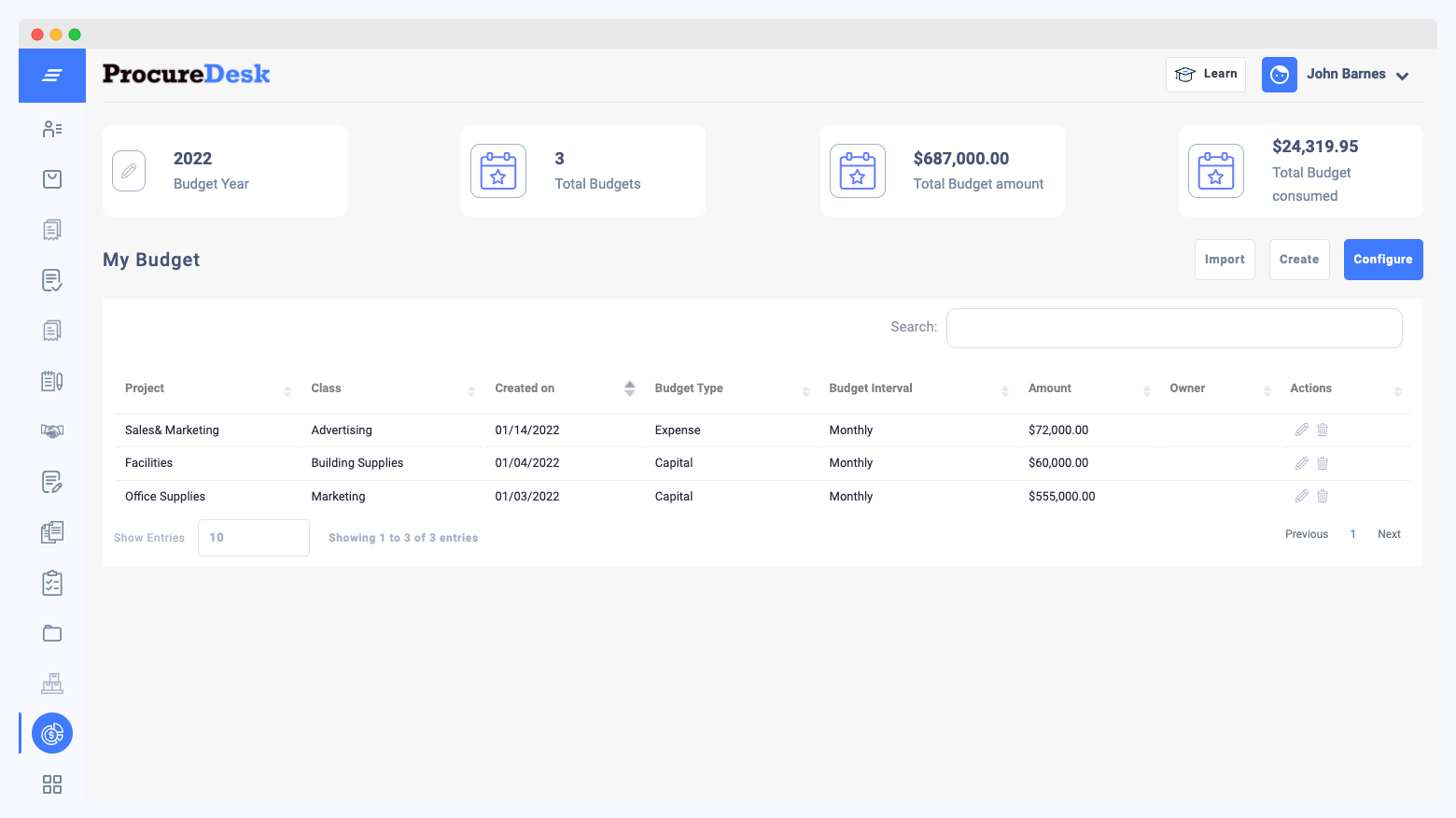
Task: Open John Barnes avatar icon
Action: click(x=1279, y=74)
